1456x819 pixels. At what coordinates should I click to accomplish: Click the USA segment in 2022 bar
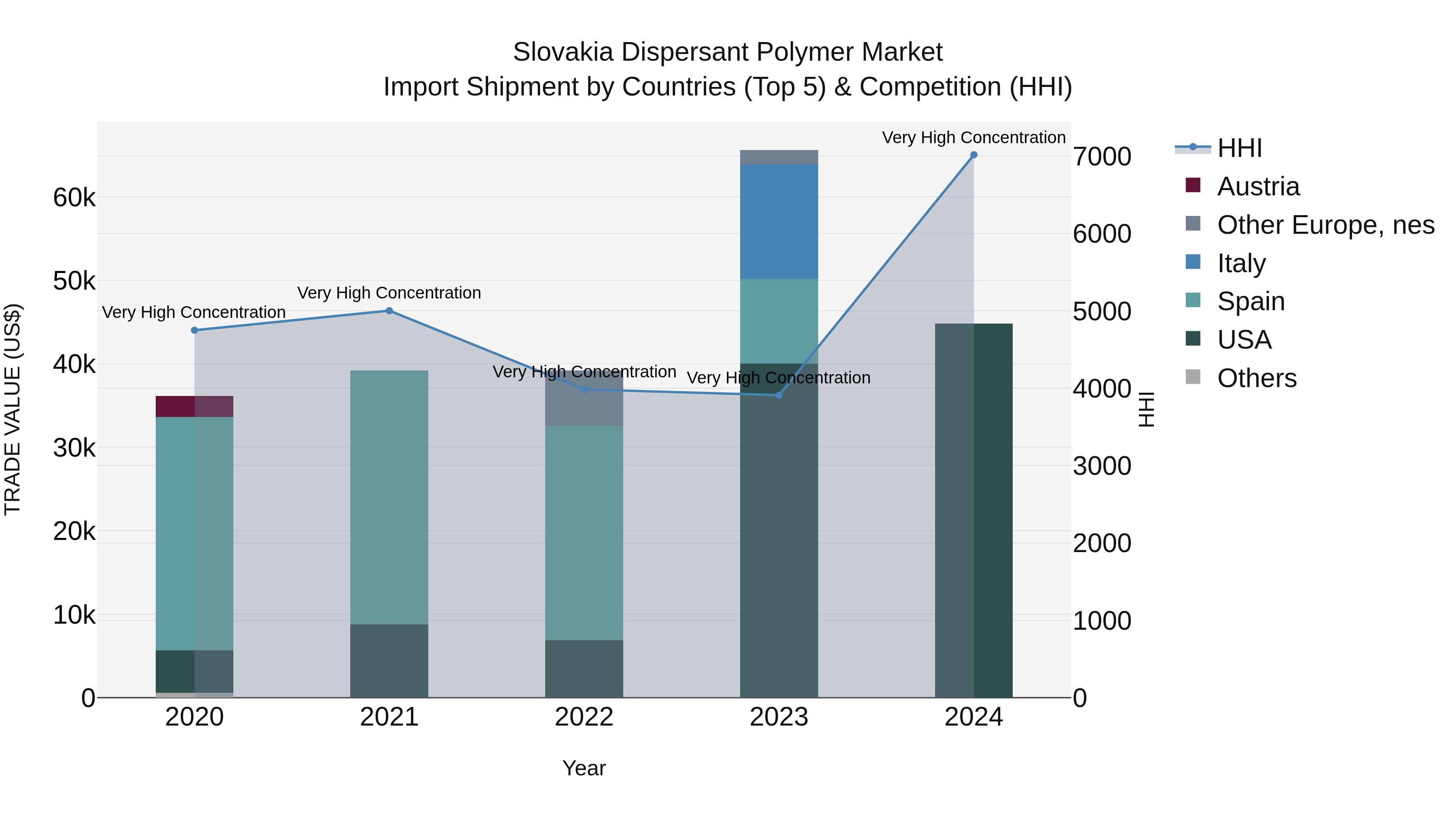[584, 669]
